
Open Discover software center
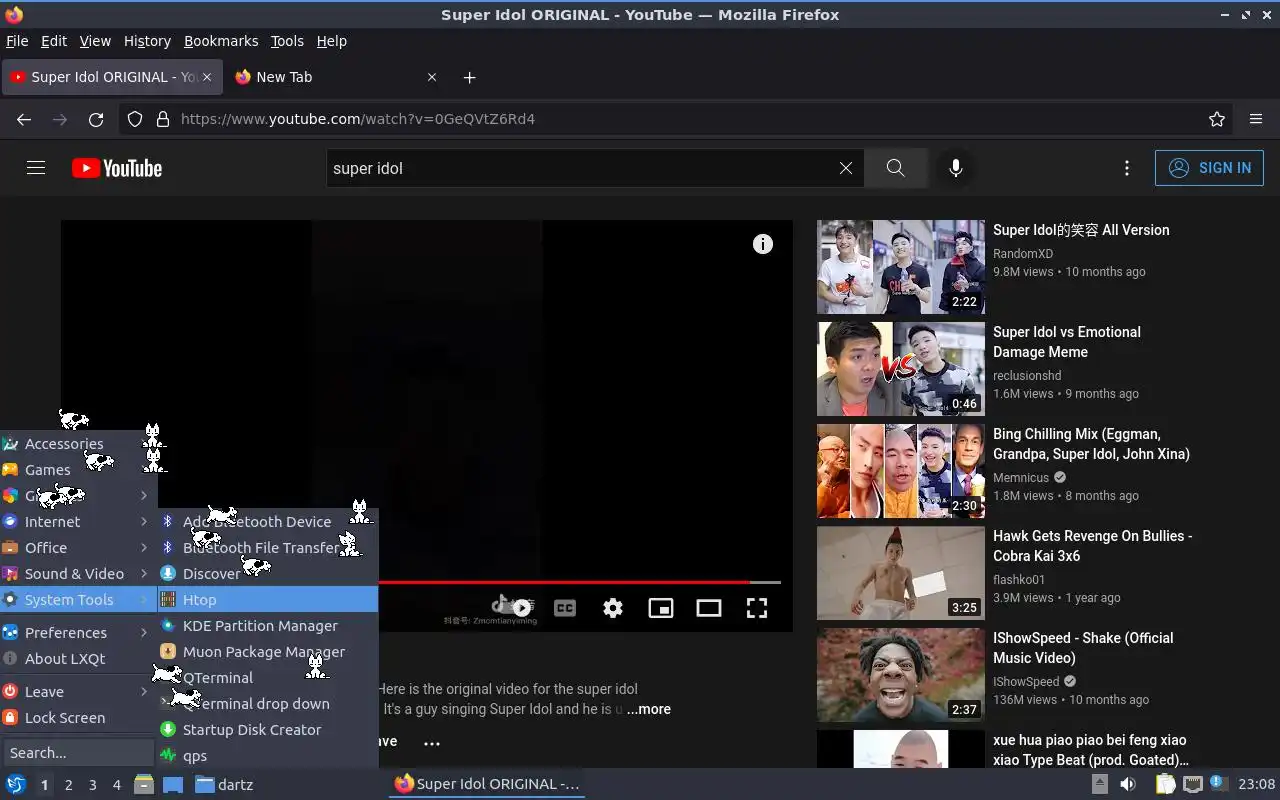268,573
